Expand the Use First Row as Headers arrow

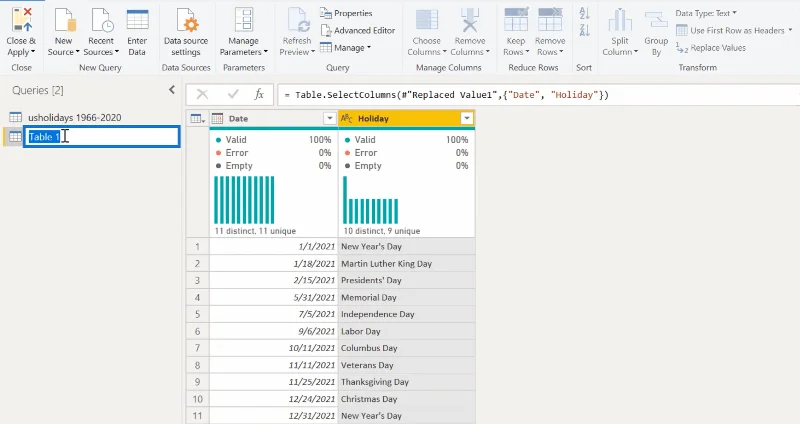tap(790, 31)
